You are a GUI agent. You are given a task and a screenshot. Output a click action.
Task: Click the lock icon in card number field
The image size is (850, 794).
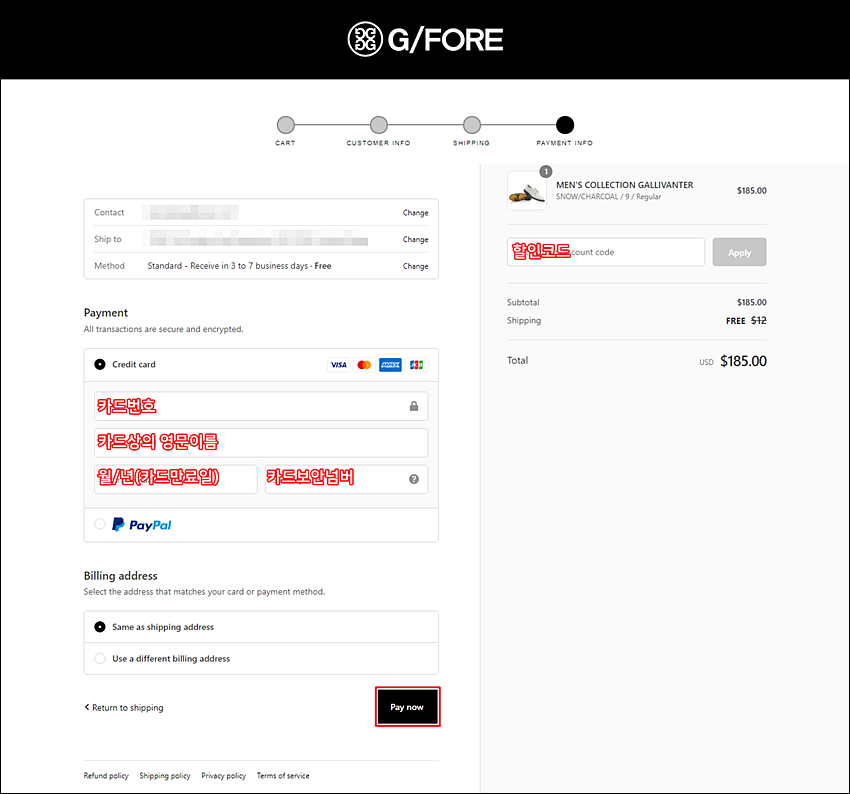(414, 406)
